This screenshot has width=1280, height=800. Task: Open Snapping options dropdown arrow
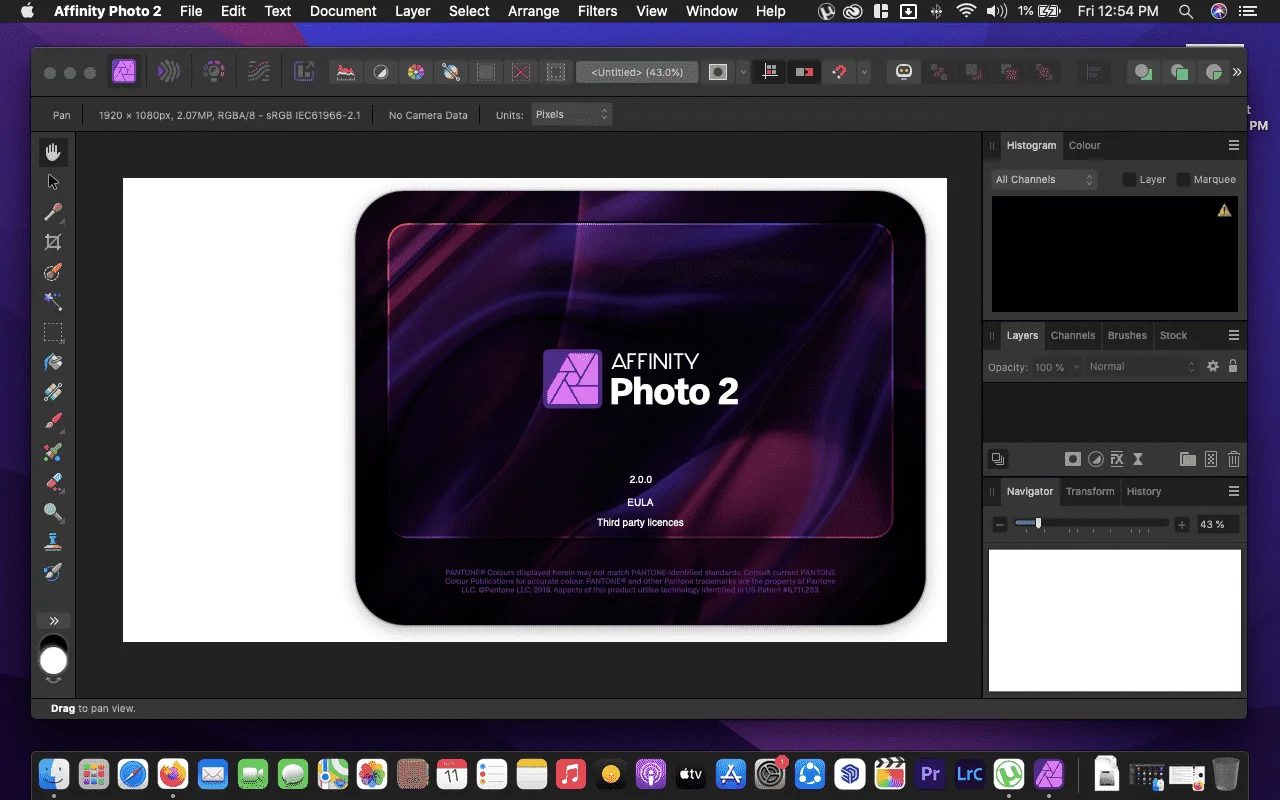coord(864,72)
